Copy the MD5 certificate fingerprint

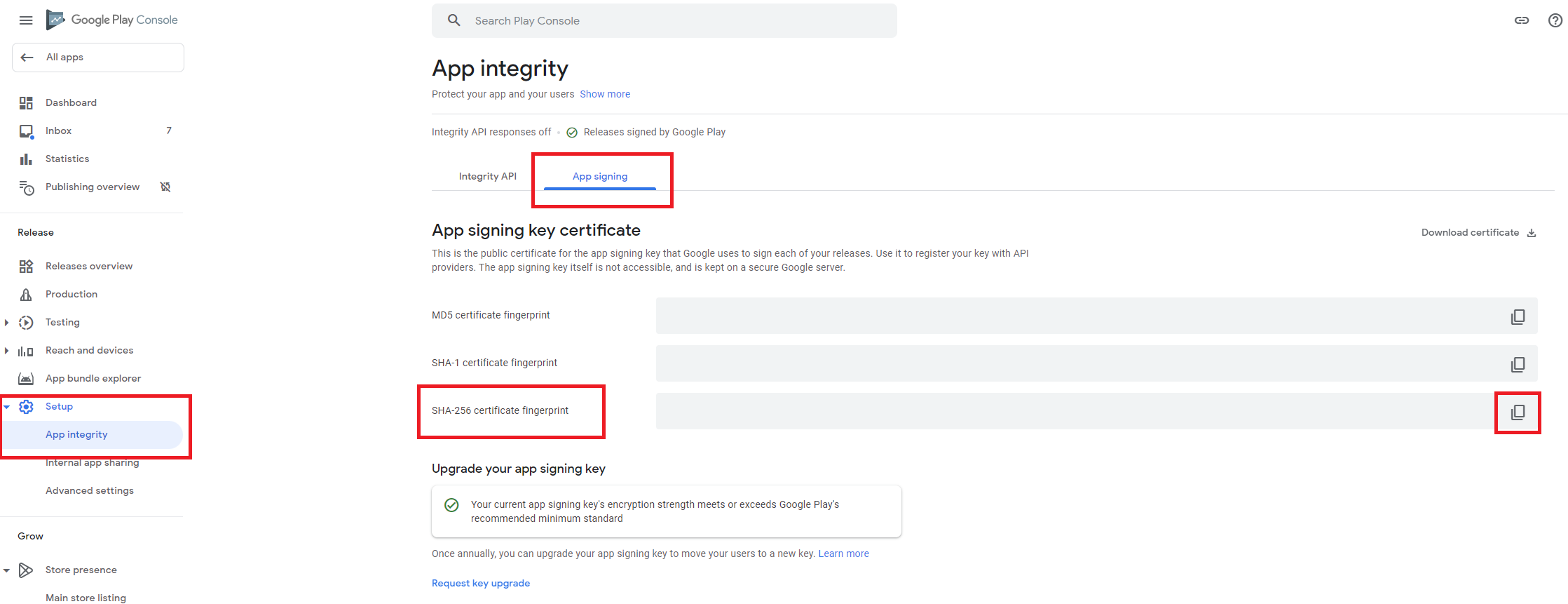click(x=1518, y=316)
